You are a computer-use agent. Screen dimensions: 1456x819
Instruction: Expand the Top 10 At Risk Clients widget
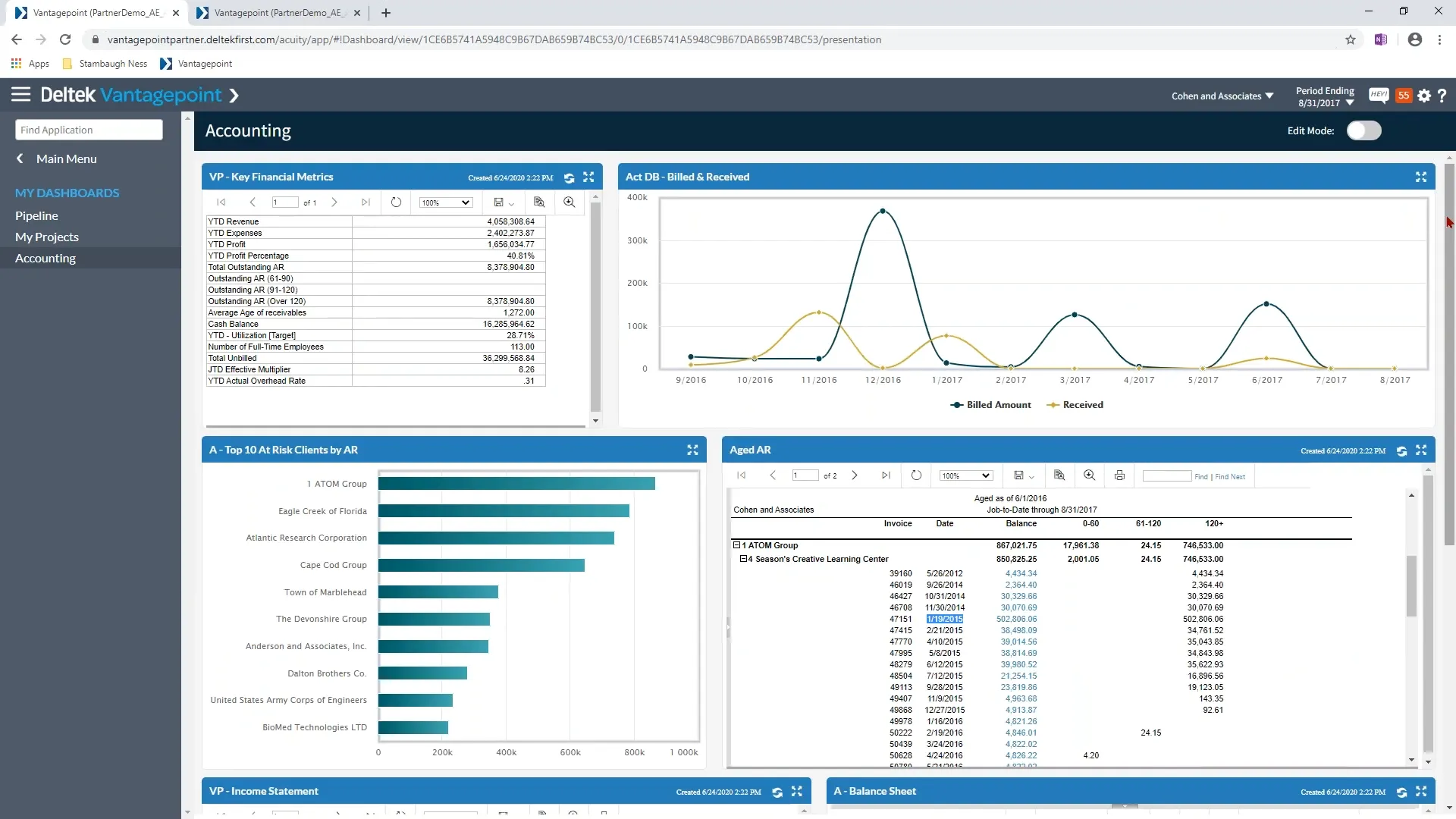coord(692,450)
